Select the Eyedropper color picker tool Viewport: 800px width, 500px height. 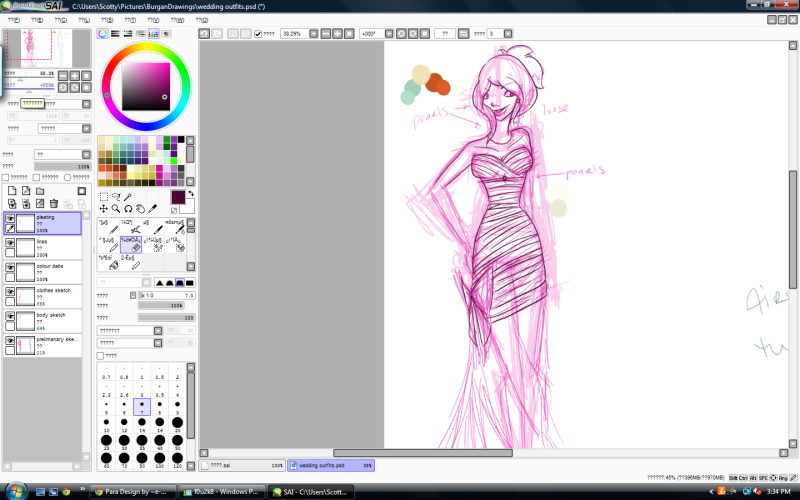153,209
